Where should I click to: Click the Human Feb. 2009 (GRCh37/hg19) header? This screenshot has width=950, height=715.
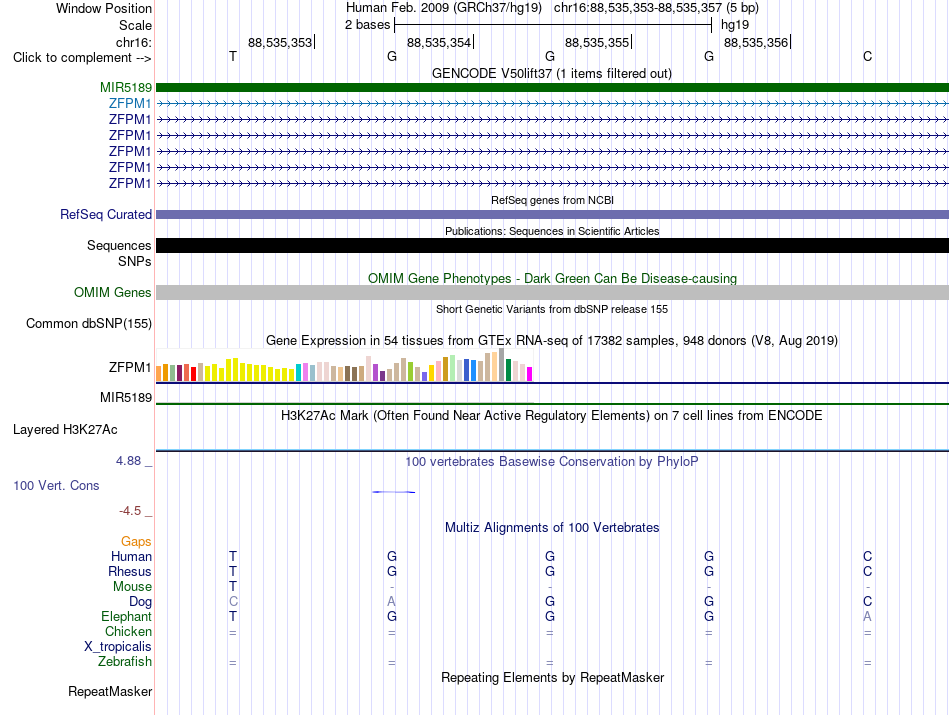click(x=443, y=8)
